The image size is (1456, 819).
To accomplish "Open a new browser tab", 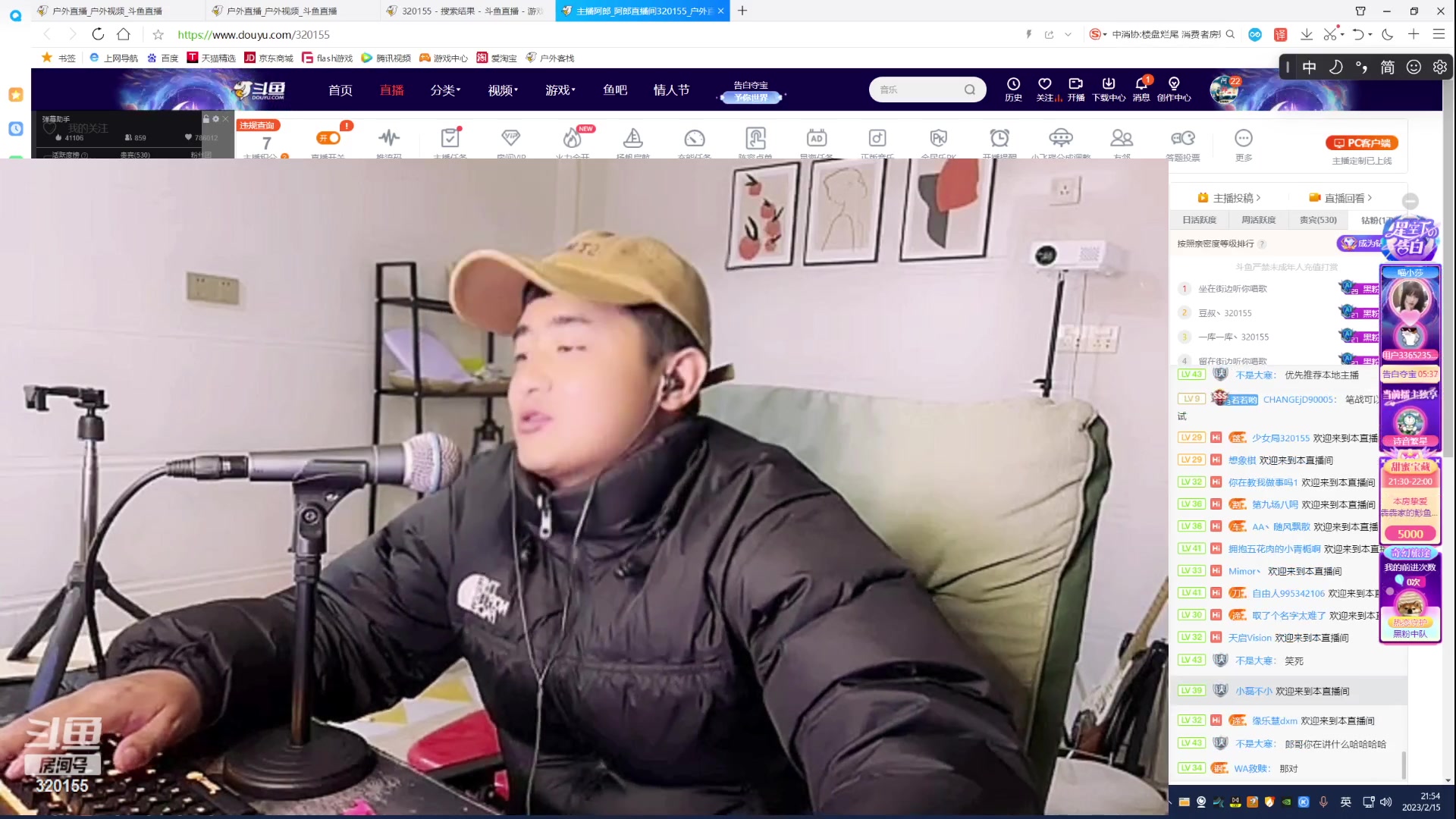I will pyautogui.click(x=742, y=11).
